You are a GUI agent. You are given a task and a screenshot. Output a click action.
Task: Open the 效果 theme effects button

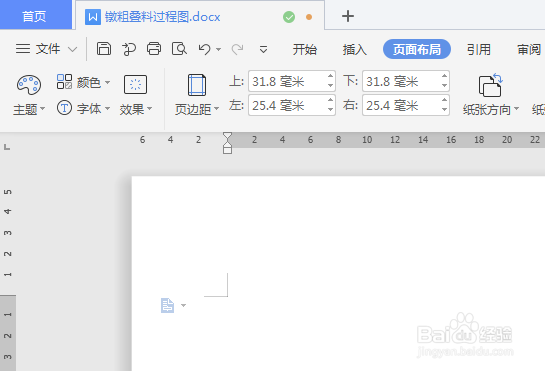coord(135,84)
